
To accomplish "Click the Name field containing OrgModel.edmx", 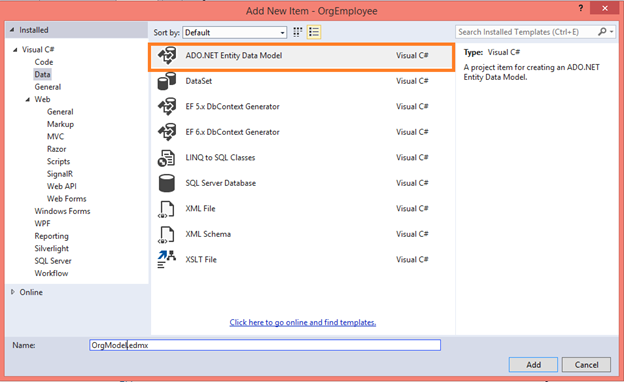I will coord(265,345).
